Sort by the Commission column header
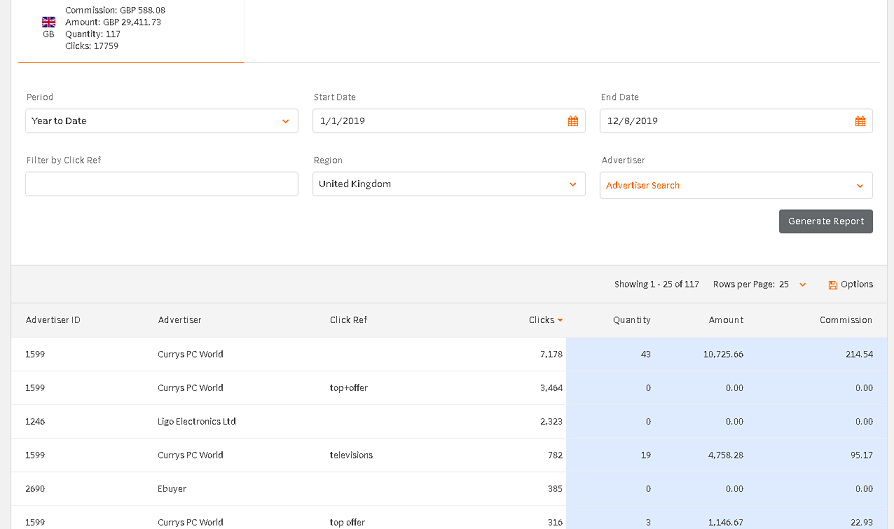Viewport: 894px width, 529px height. (x=845, y=320)
